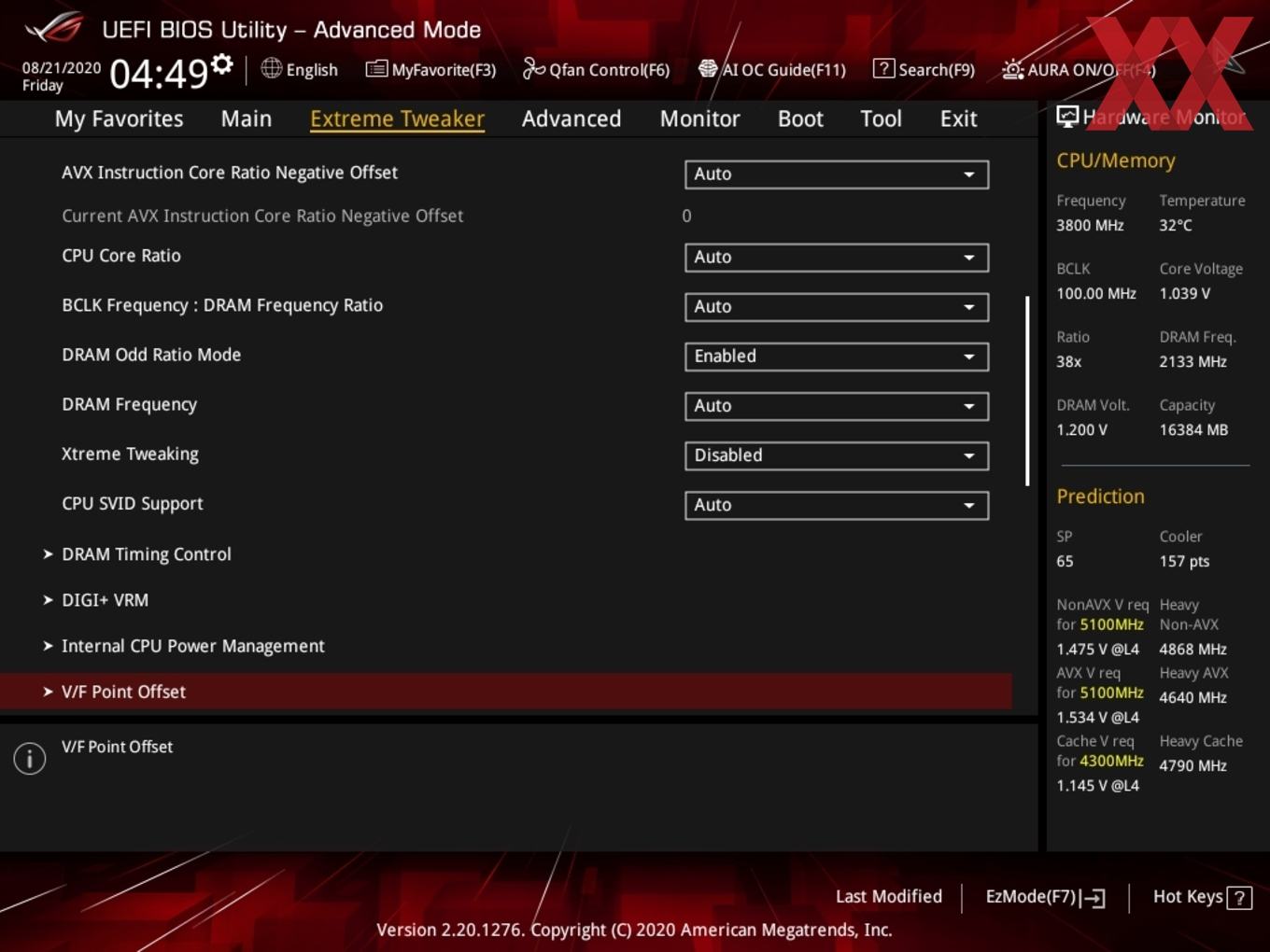Open the DRAM Odd Ratio Mode dropdown
Screen dimensions: 1270x952
click(837, 357)
